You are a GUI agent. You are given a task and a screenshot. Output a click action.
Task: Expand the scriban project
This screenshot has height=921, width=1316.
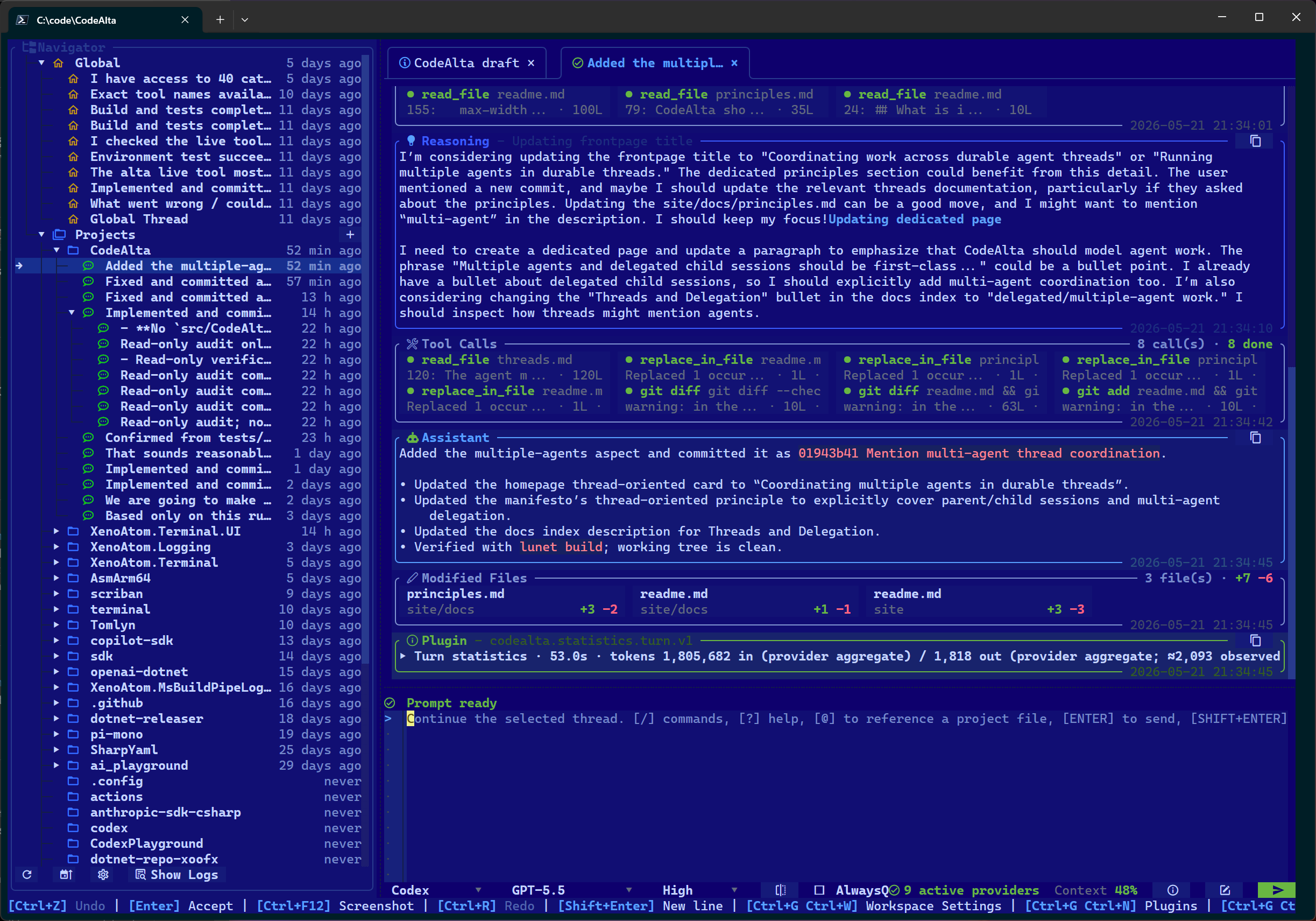tap(56, 593)
